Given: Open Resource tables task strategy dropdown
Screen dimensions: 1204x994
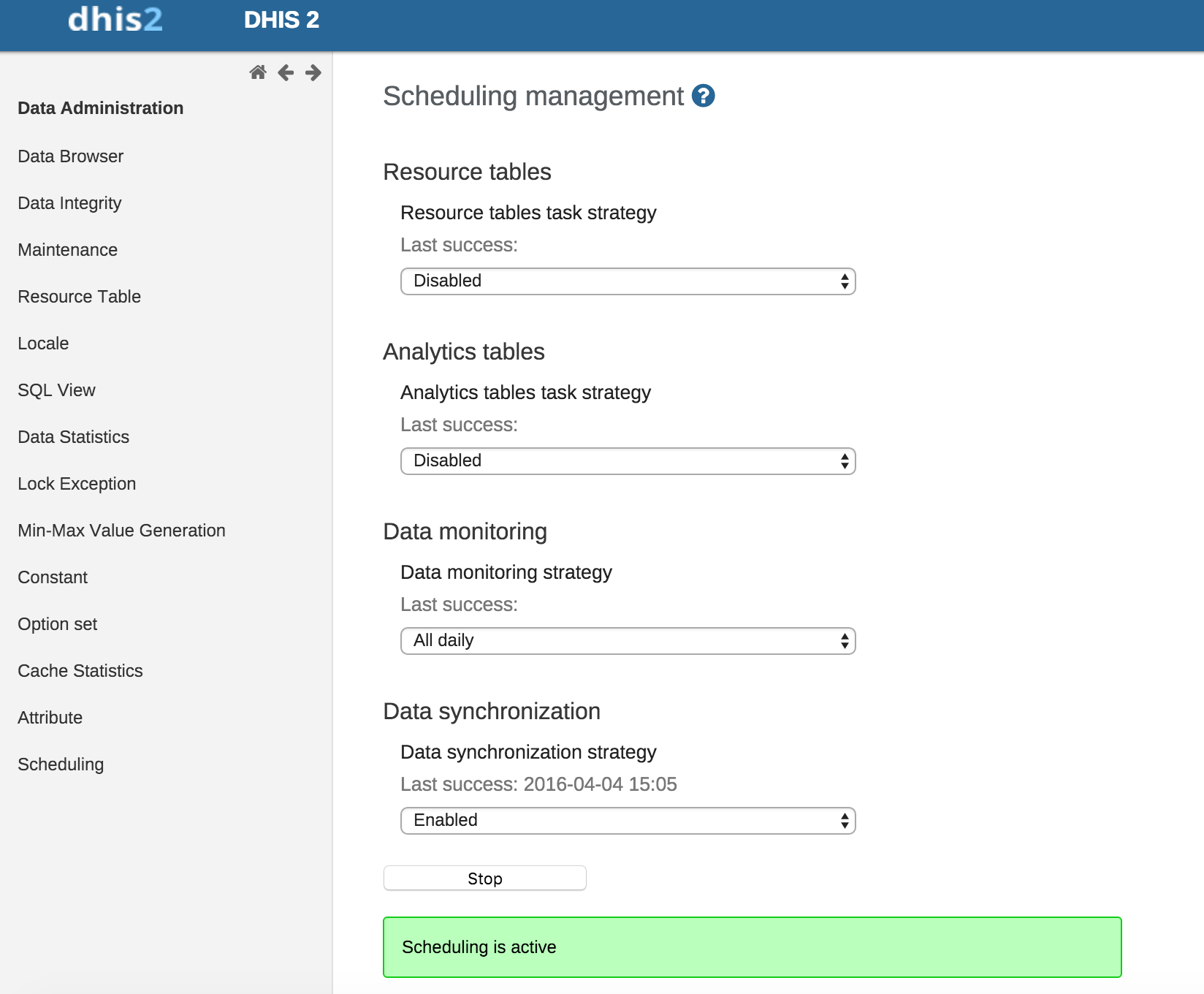Looking at the screenshot, I should click(628, 281).
